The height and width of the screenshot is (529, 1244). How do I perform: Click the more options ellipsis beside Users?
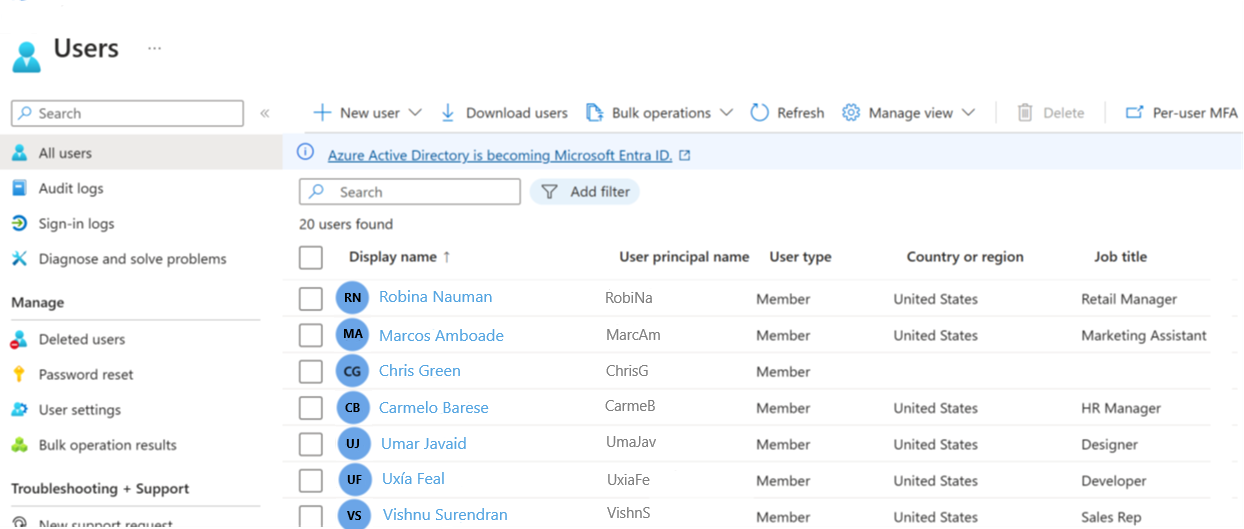(x=154, y=48)
